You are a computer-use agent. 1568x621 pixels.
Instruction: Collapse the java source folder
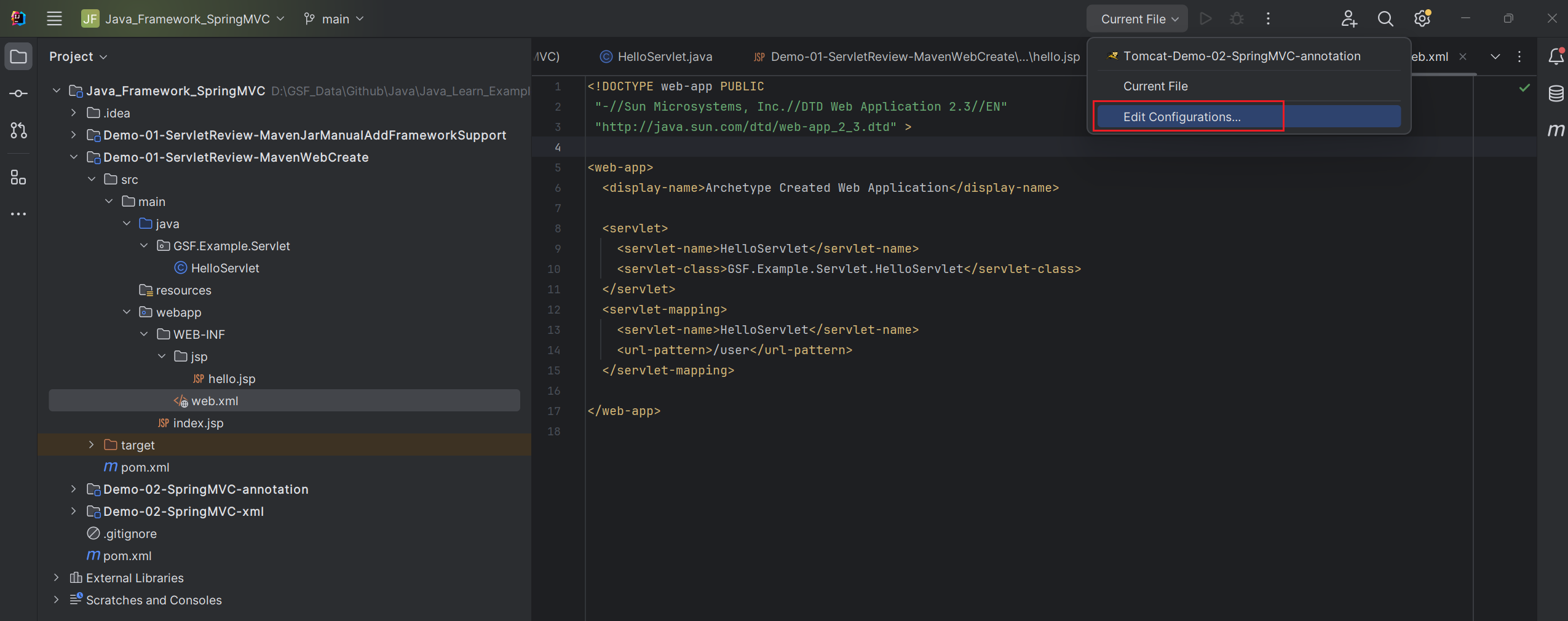click(127, 224)
